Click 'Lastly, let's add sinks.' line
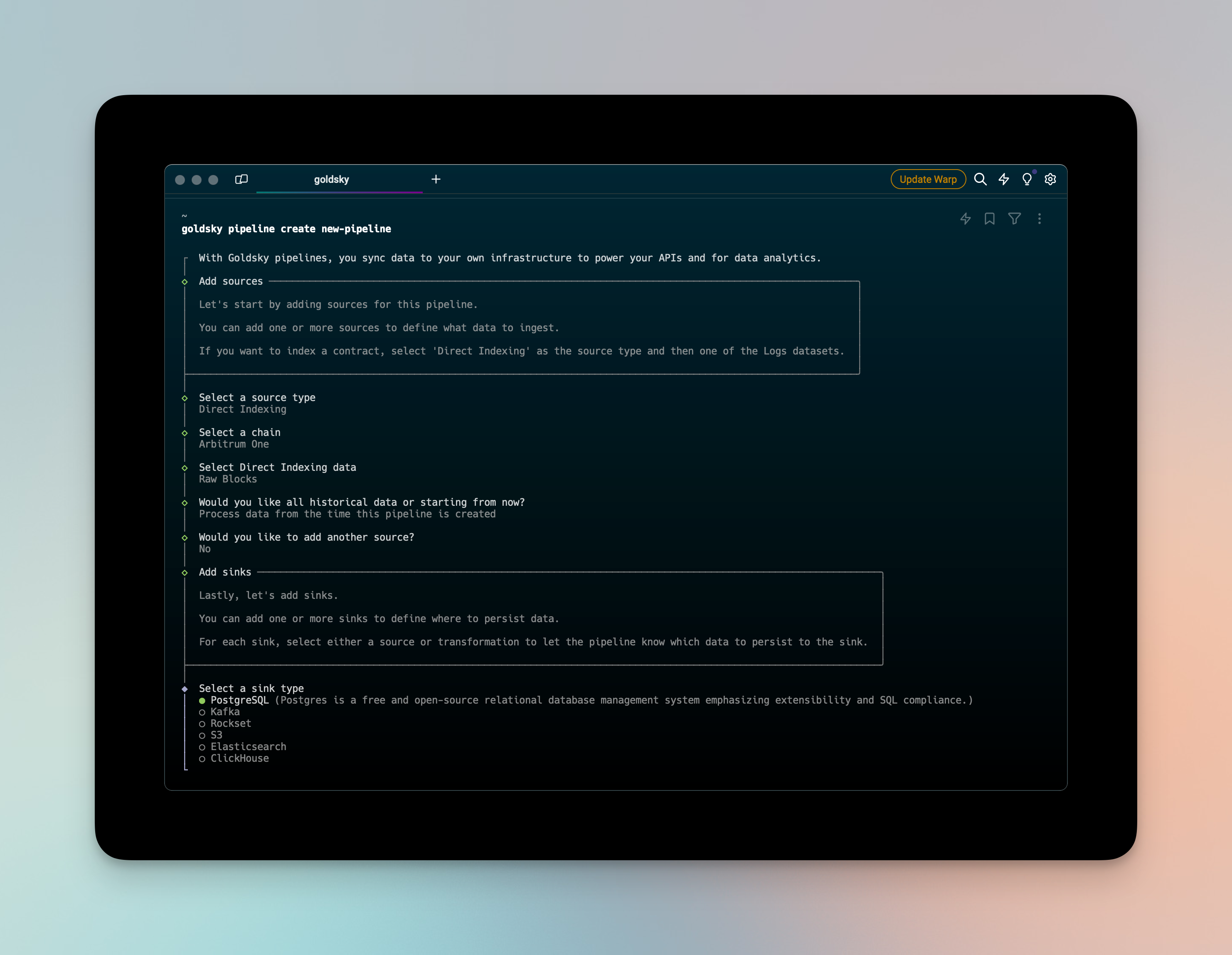The width and height of the screenshot is (1232, 955). pyautogui.click(x=269, y=596)
